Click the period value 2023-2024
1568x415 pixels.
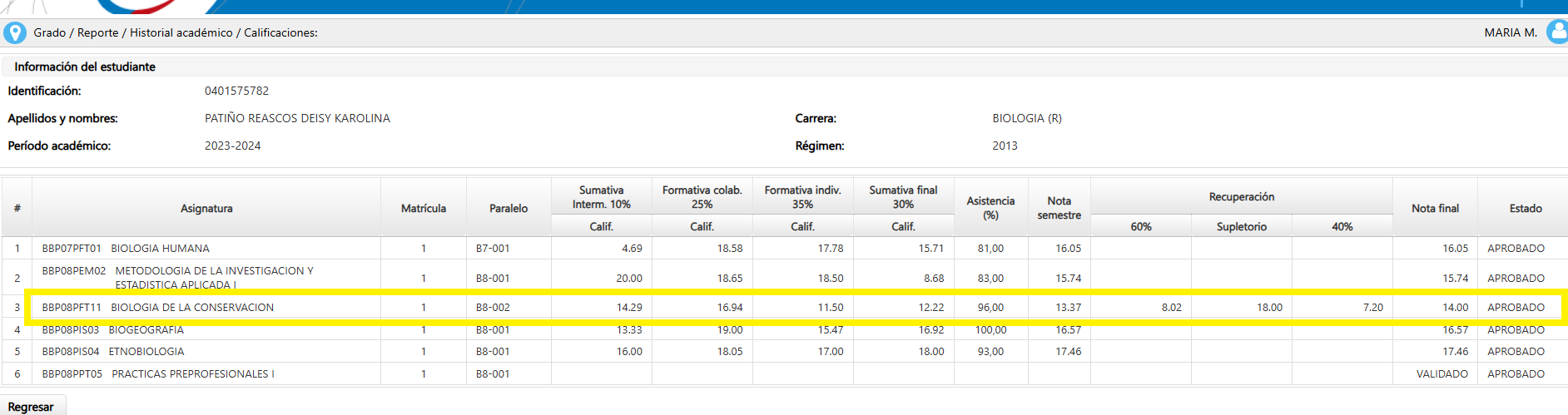tap(232, 146)
